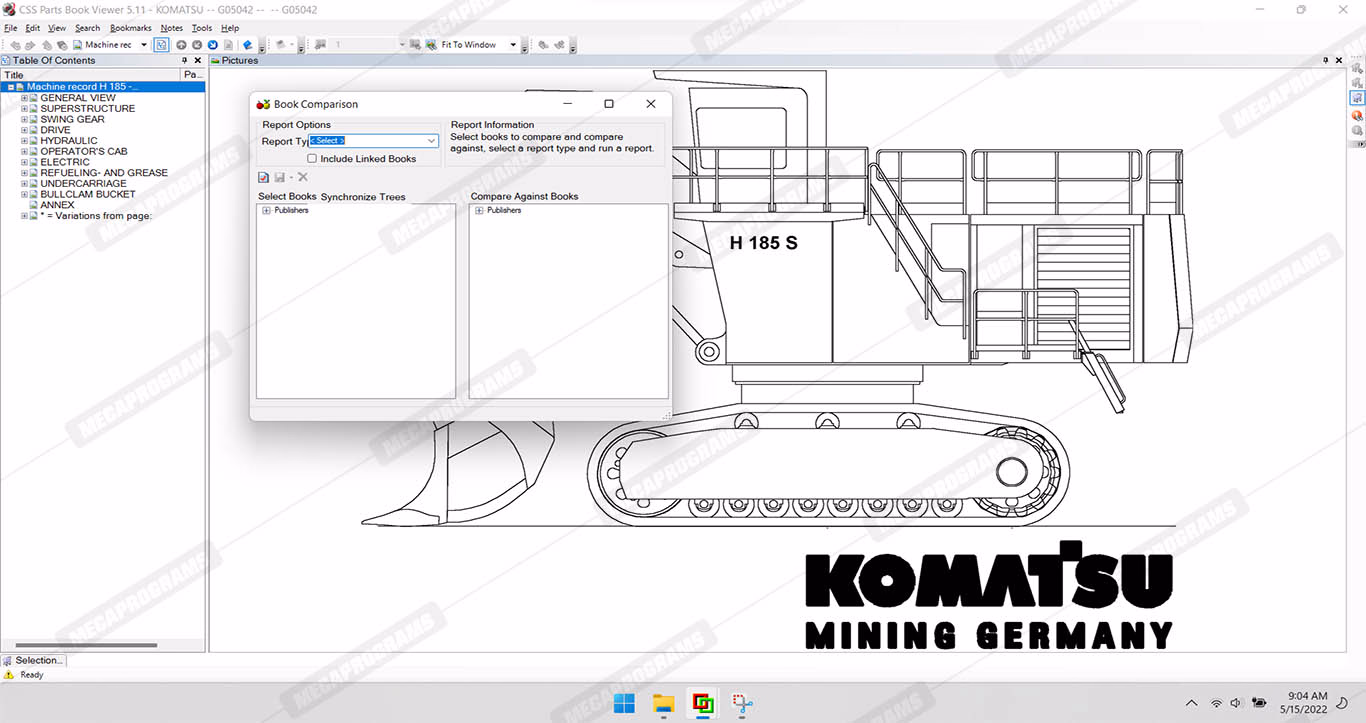1366x723 pixels.
Task: Open the Report Type dropdown
Action: (x=431, y=141)
